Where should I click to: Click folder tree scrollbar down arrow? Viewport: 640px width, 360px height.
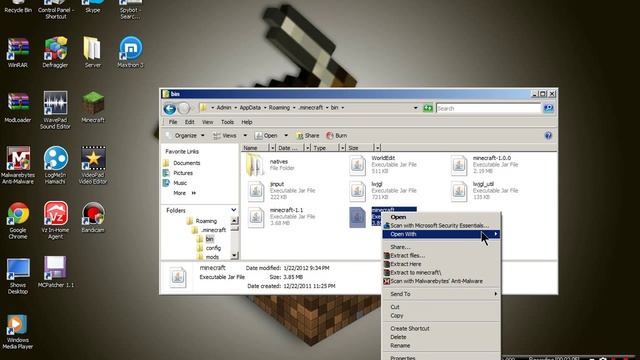pos(234,256)
